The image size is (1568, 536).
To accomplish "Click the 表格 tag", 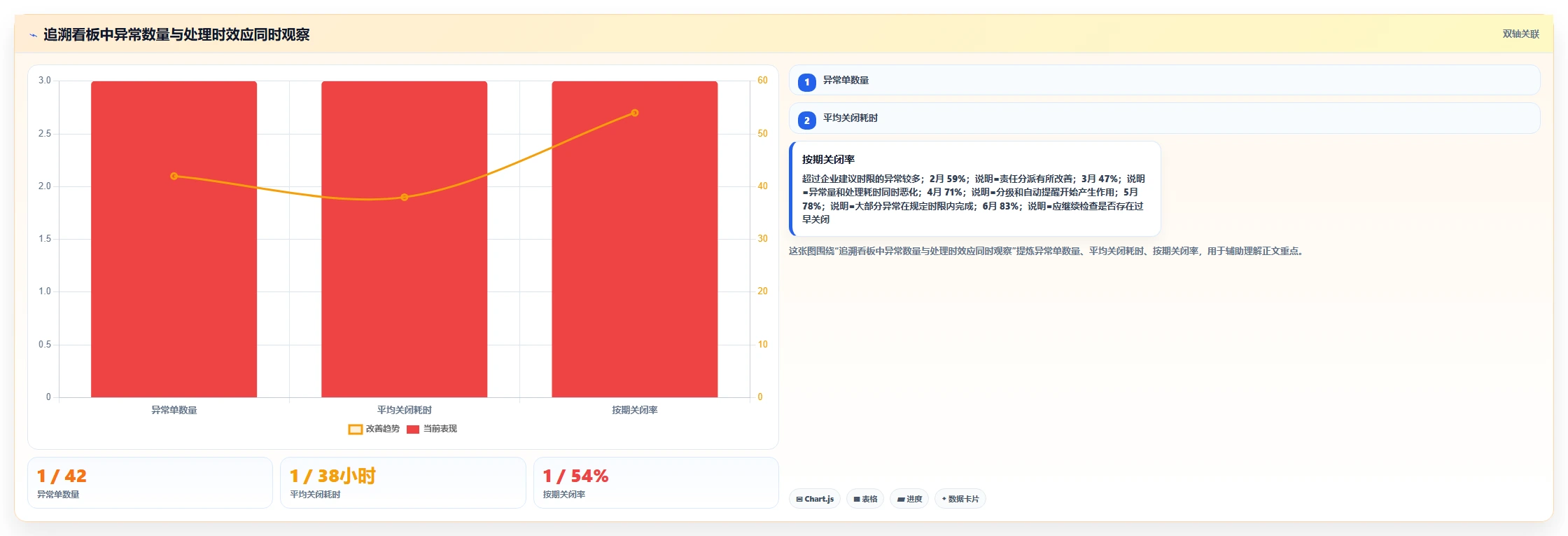I will pyautogui.click(x=865, y=499).
